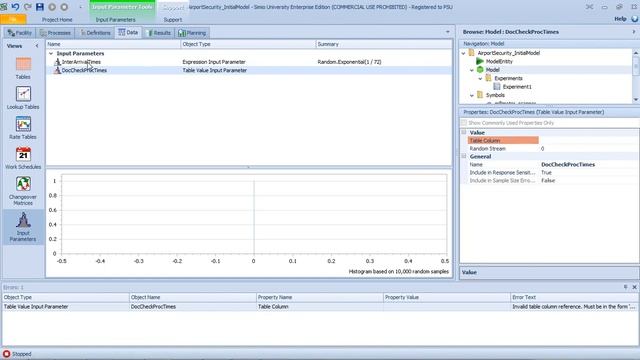Image resolution: width=640 pixels, height=360 pixels.
Task: Select the Data tab
Action: [128, 32]
